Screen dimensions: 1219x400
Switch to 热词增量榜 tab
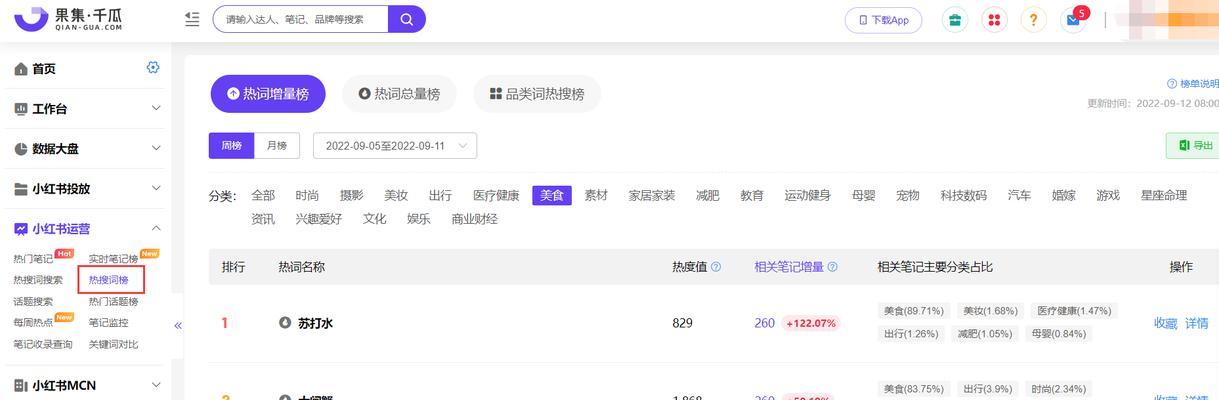[268, 94]
